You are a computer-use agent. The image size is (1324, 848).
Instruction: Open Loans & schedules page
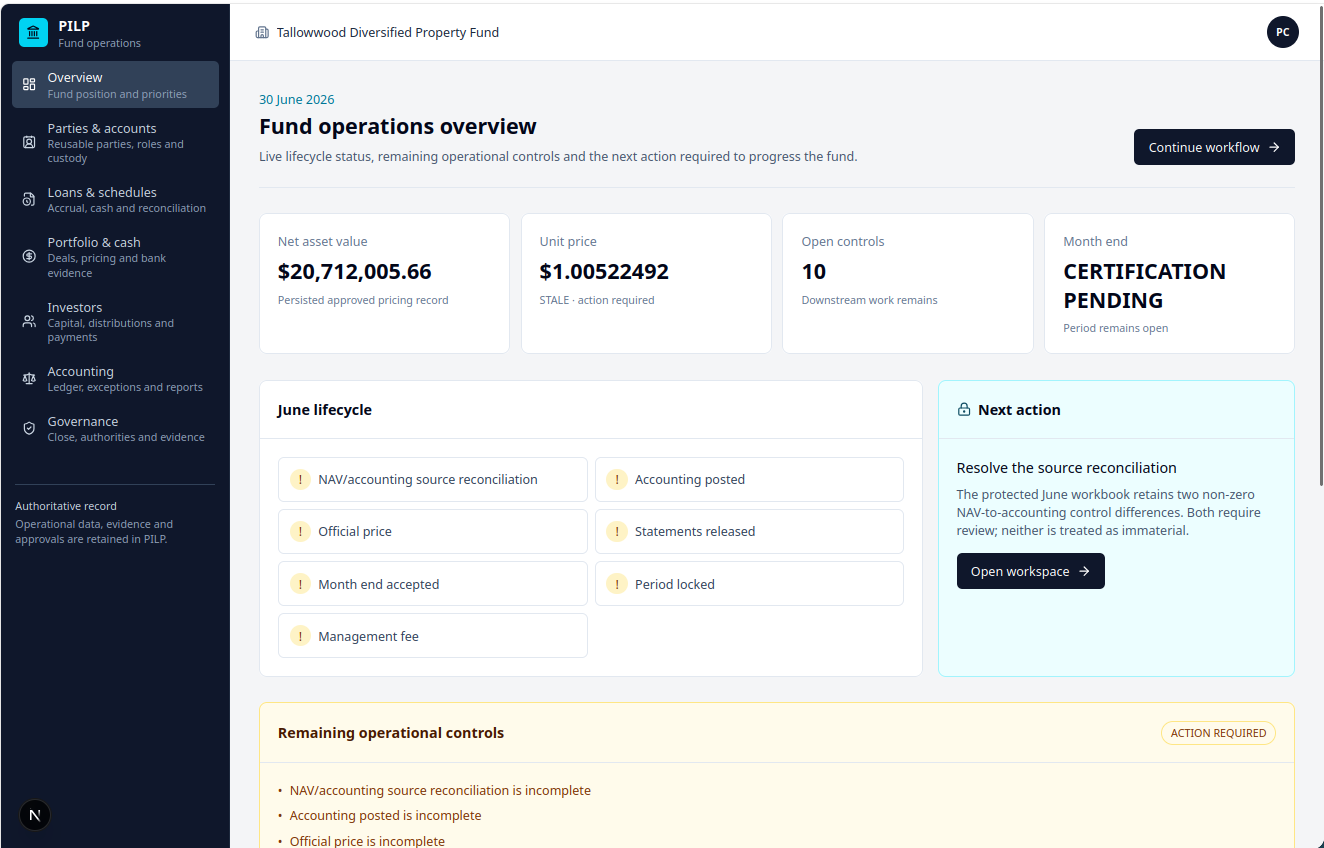pyautogui.click(x=115, y=200)
